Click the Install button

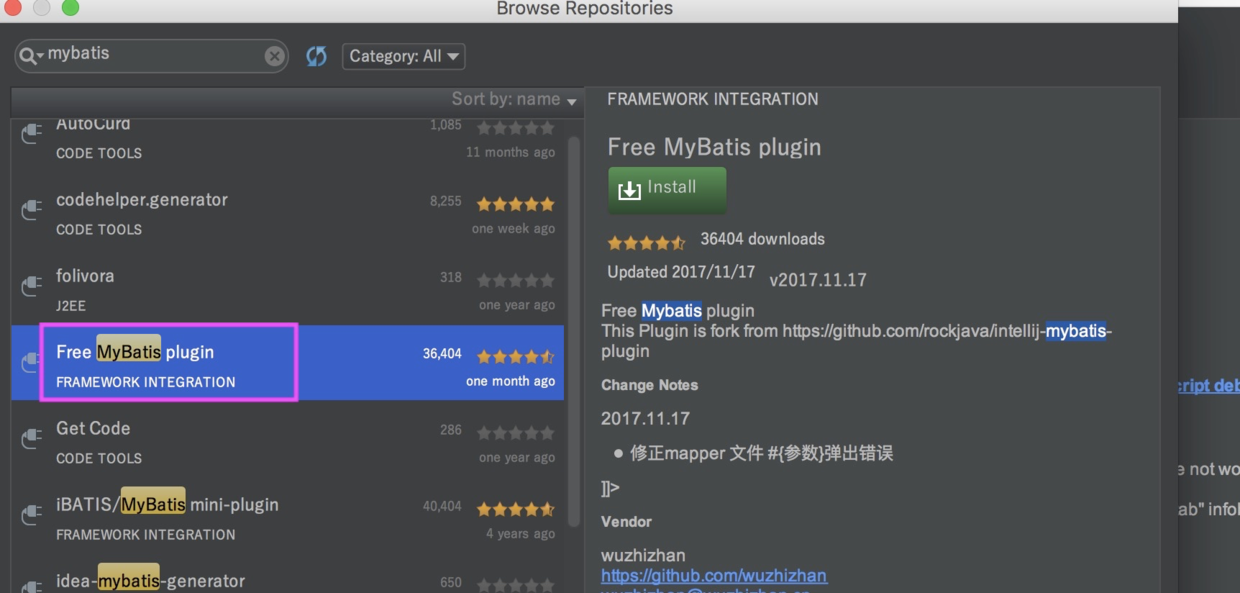[667, 189]
